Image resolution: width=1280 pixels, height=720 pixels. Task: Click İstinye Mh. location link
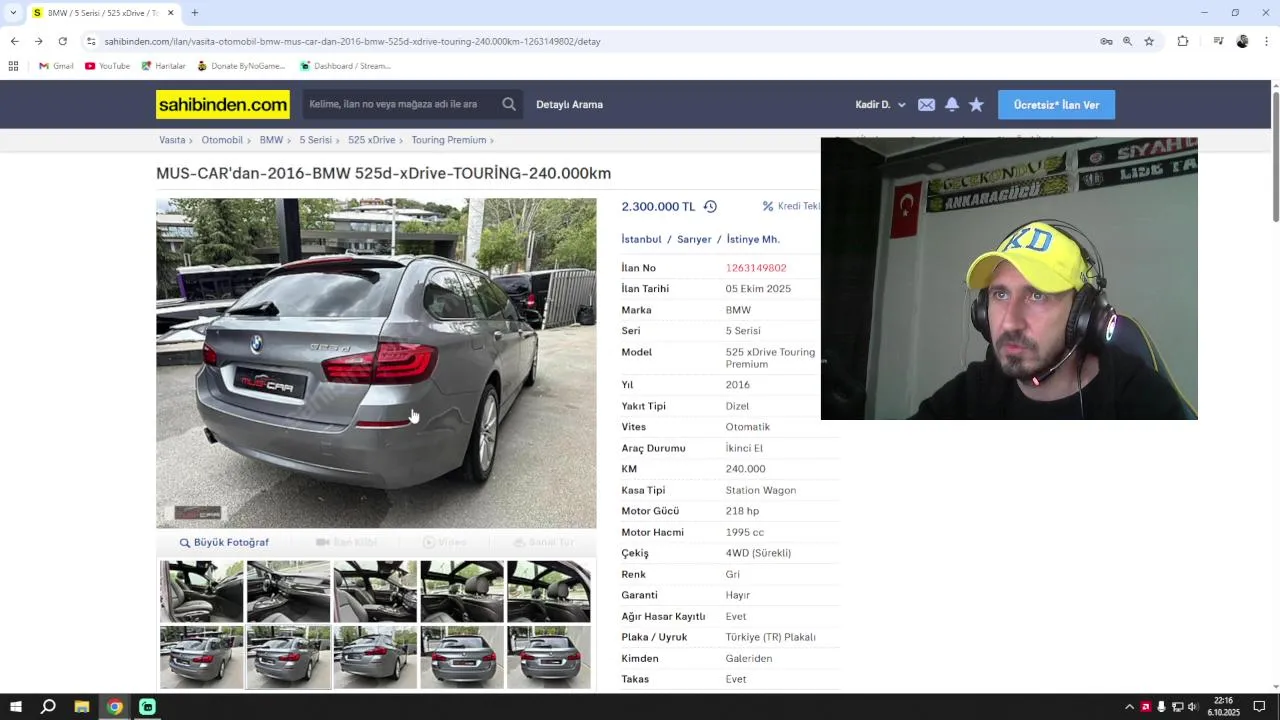[x=753, y=239]
